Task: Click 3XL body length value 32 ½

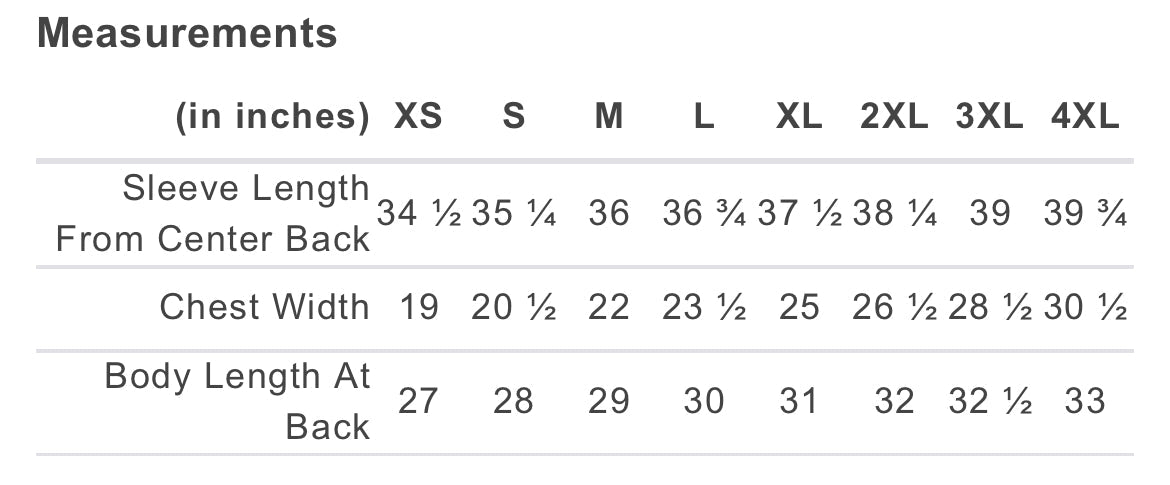Action: coord(990,402)
